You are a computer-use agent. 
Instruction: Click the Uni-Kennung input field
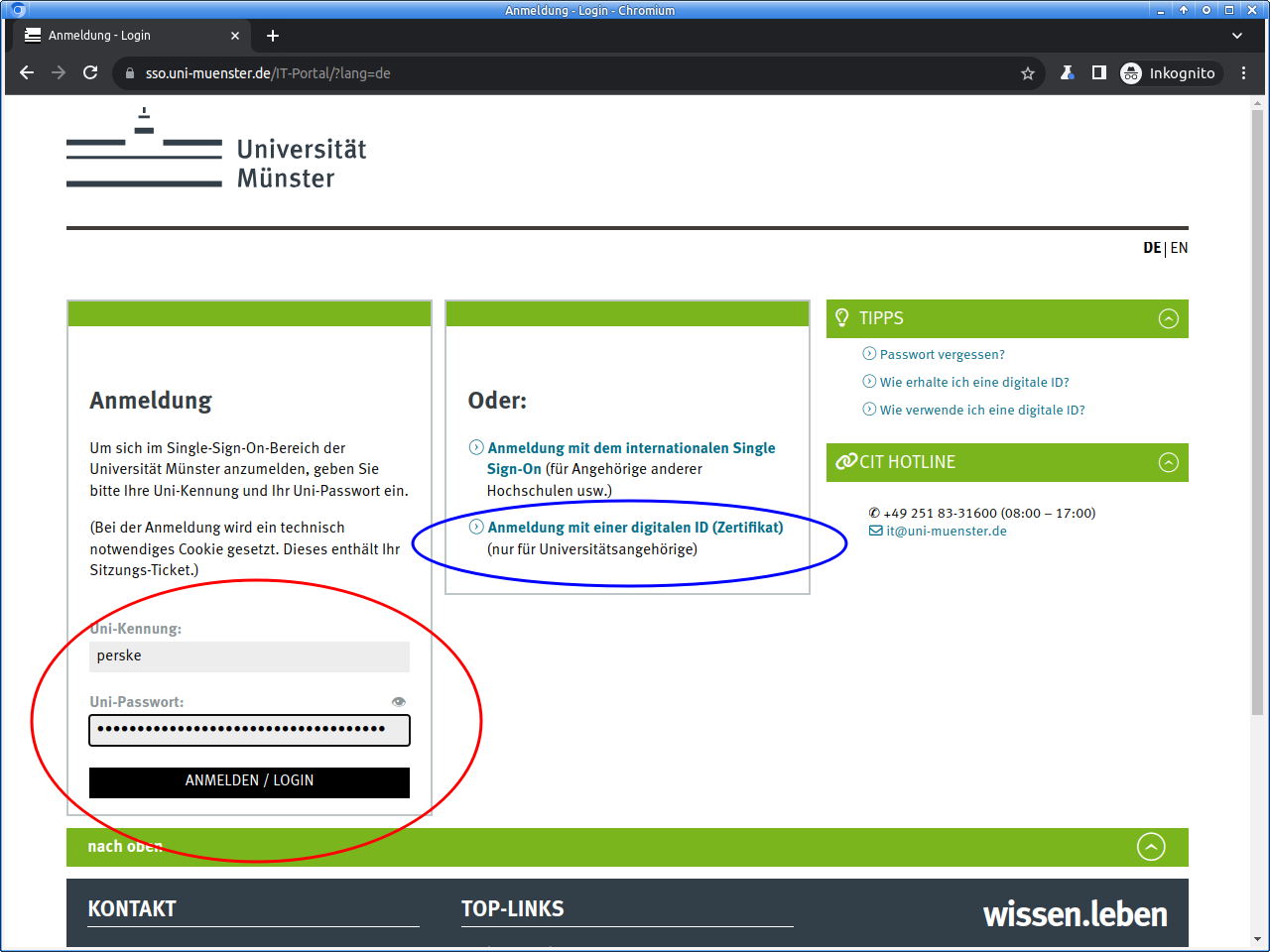click(249, 656)
